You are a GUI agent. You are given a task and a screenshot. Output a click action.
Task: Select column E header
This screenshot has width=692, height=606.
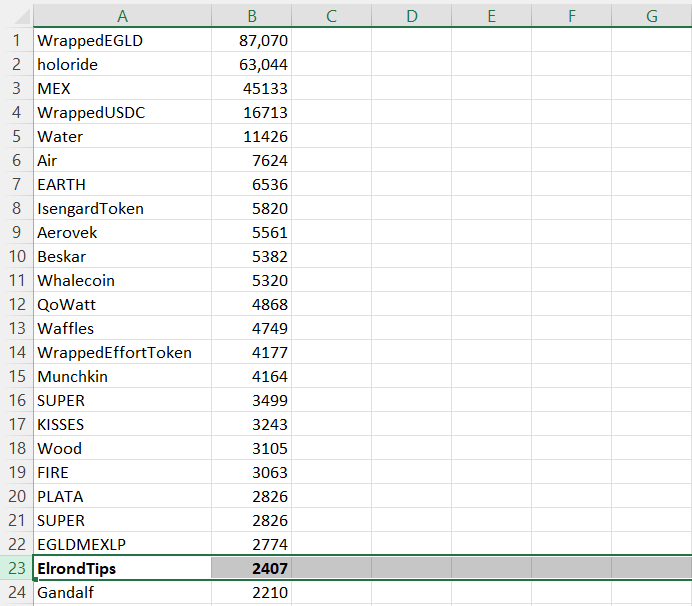point(491,16)
